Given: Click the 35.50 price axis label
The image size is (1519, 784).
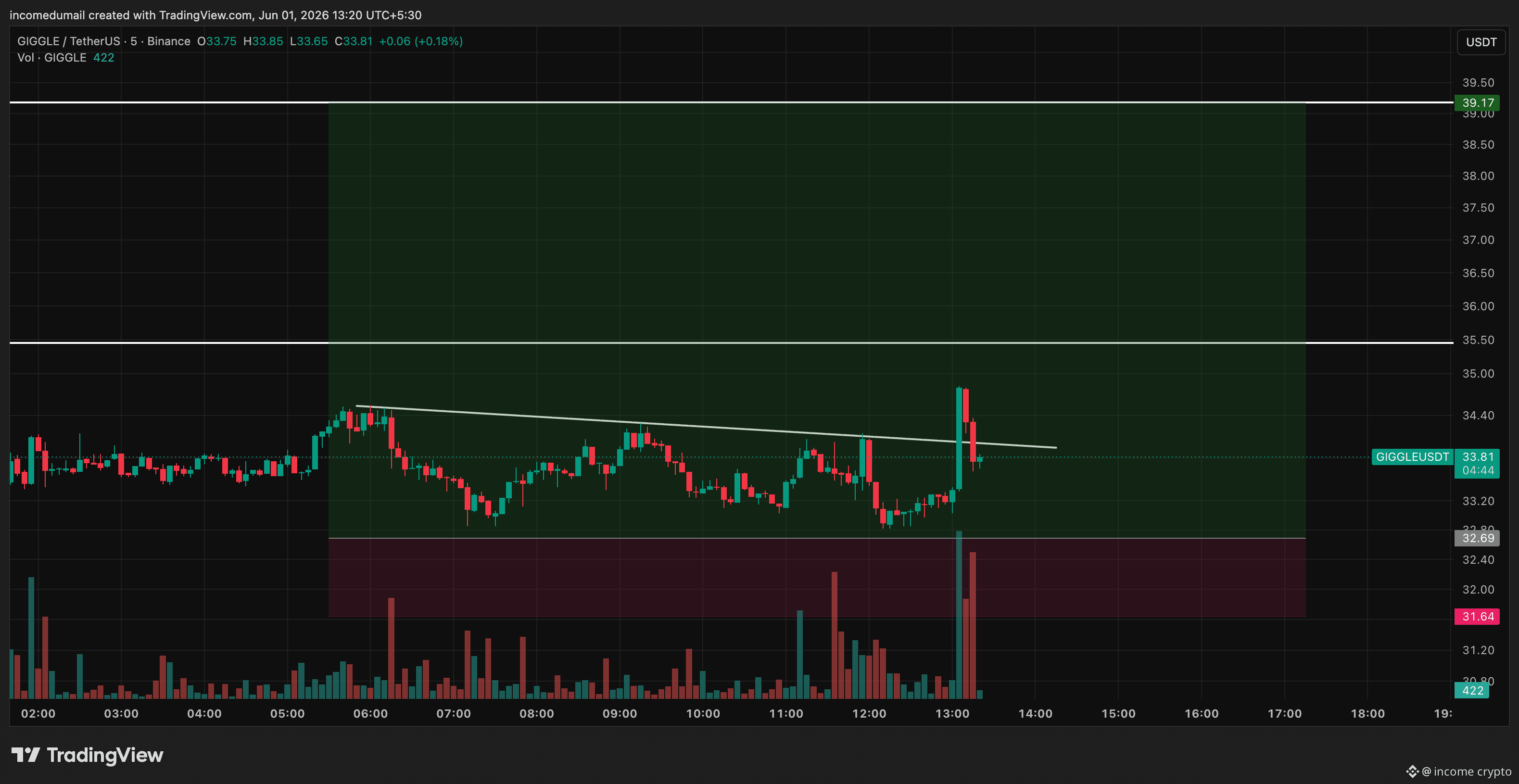Looking at the screenshot, I should pos(1478,340).
